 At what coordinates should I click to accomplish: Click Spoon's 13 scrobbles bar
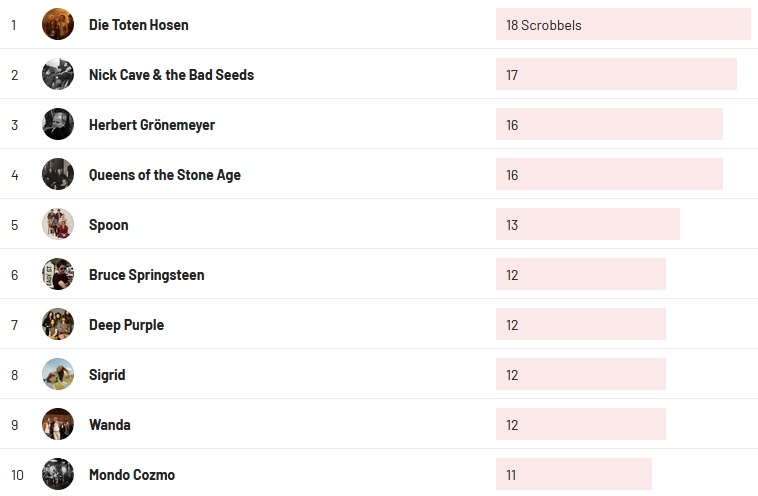pos(587,225)
